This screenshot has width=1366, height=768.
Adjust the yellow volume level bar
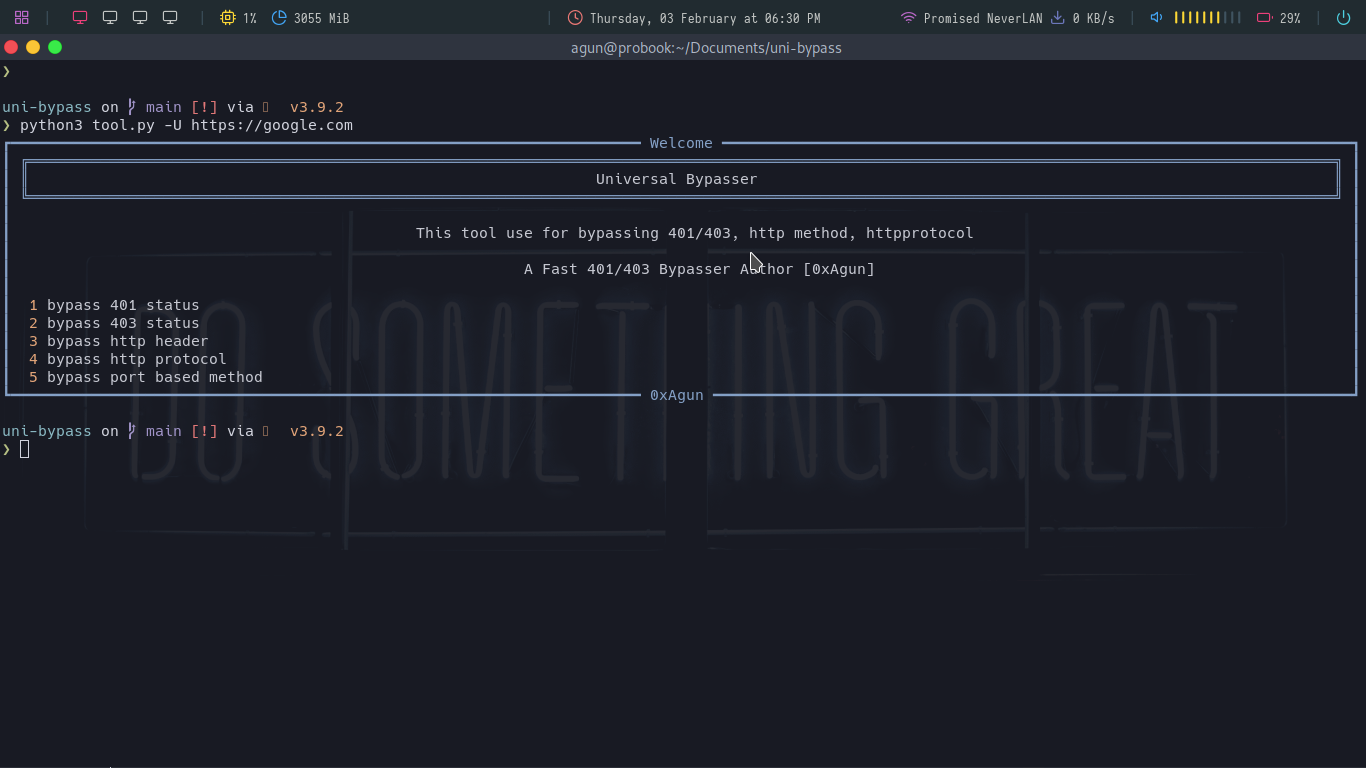[1207, 18]
